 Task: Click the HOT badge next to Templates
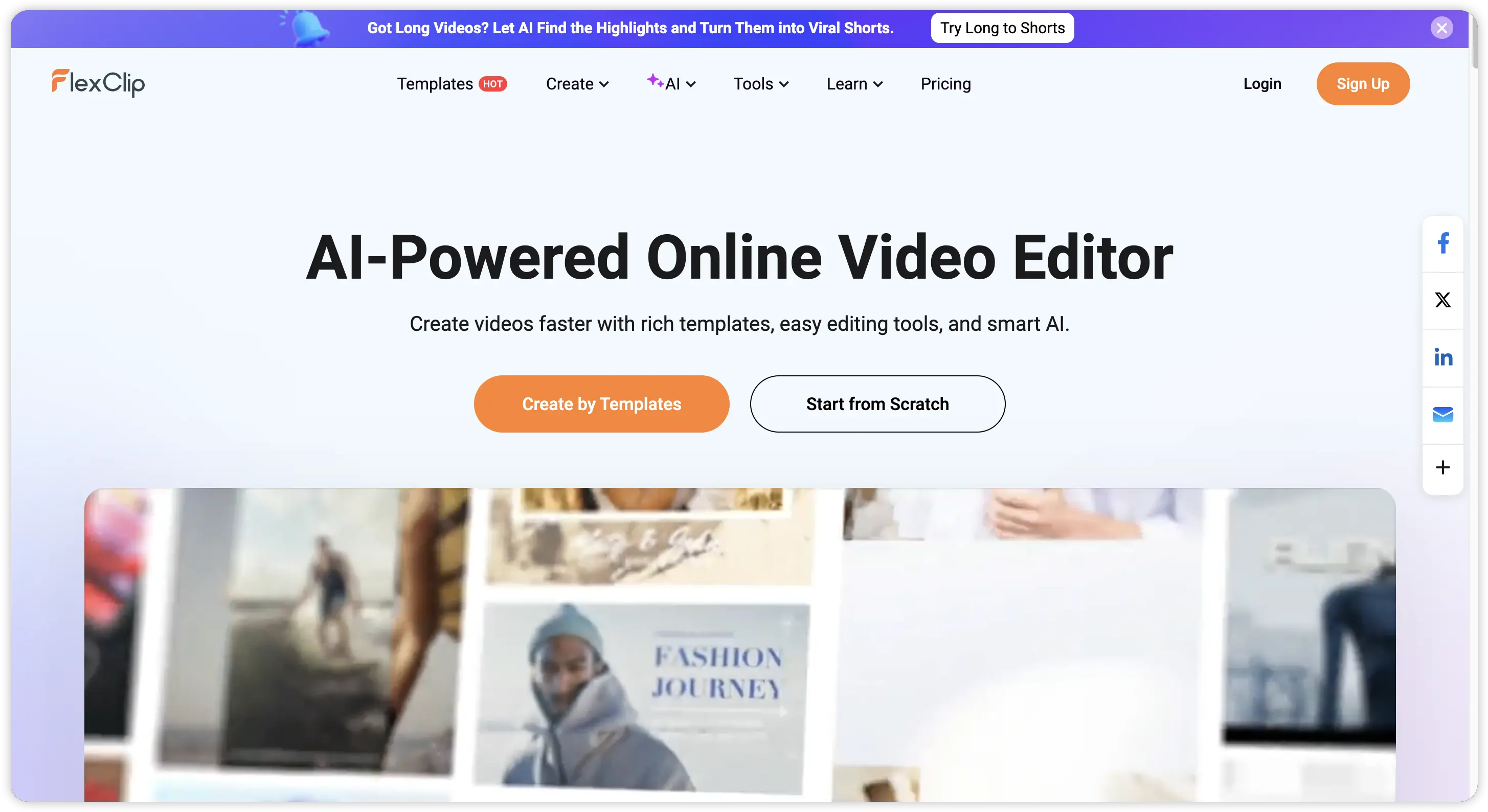[493, 84]
